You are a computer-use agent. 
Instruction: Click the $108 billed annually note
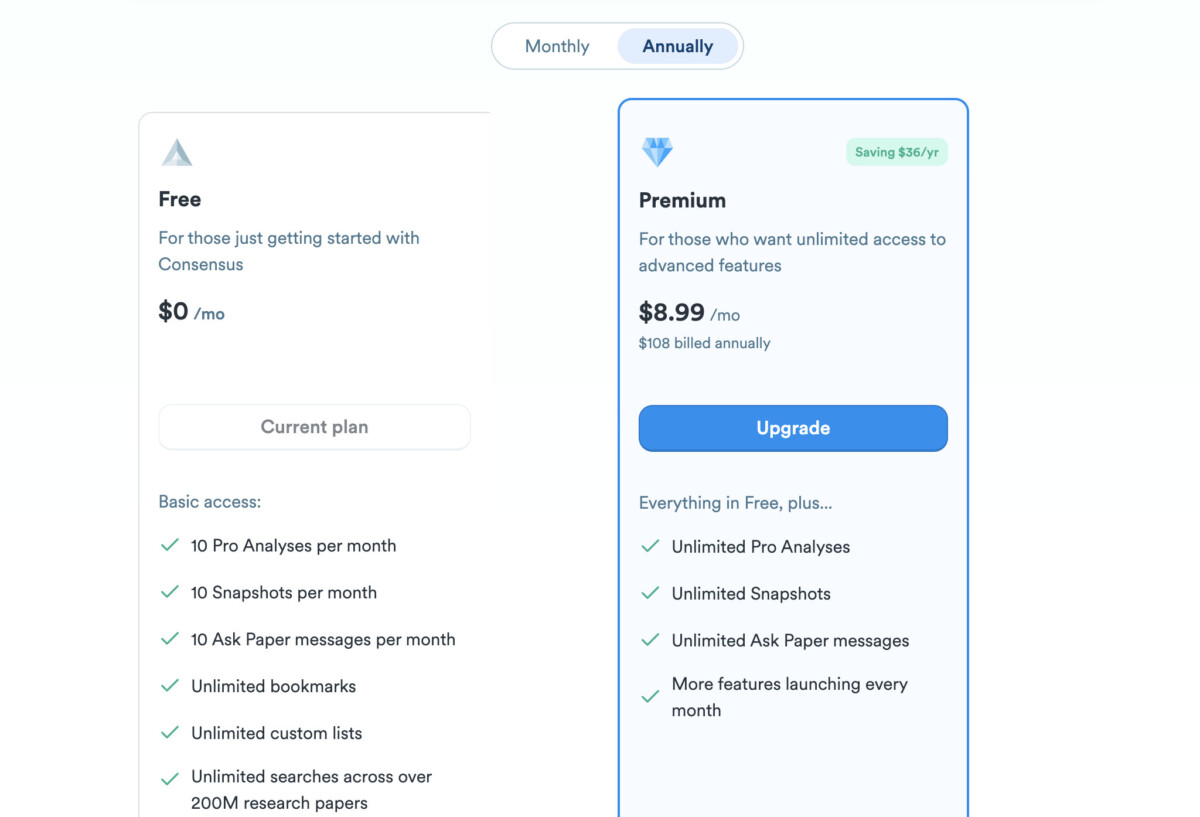click(x=704, y=343)
